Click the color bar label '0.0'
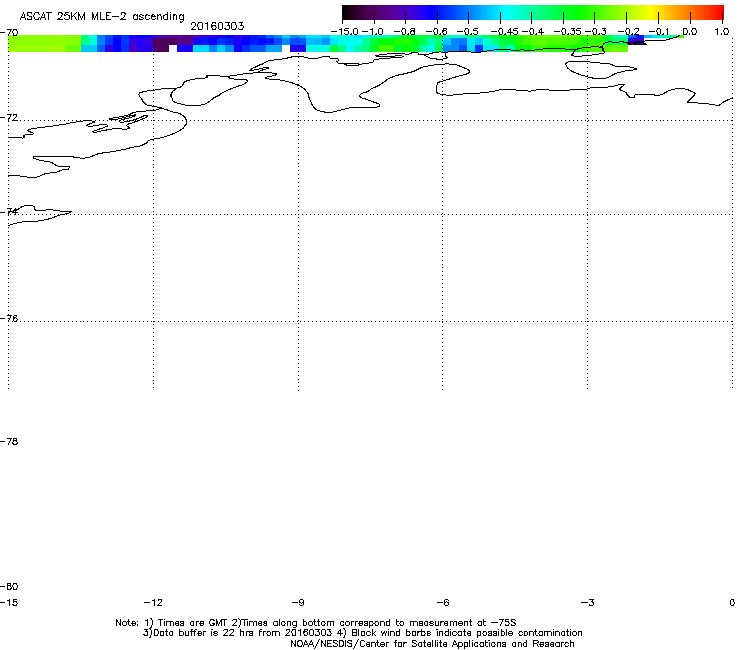The height and width of the screenshot is (650, 740). pyautogui.click(x=690, y=32)
